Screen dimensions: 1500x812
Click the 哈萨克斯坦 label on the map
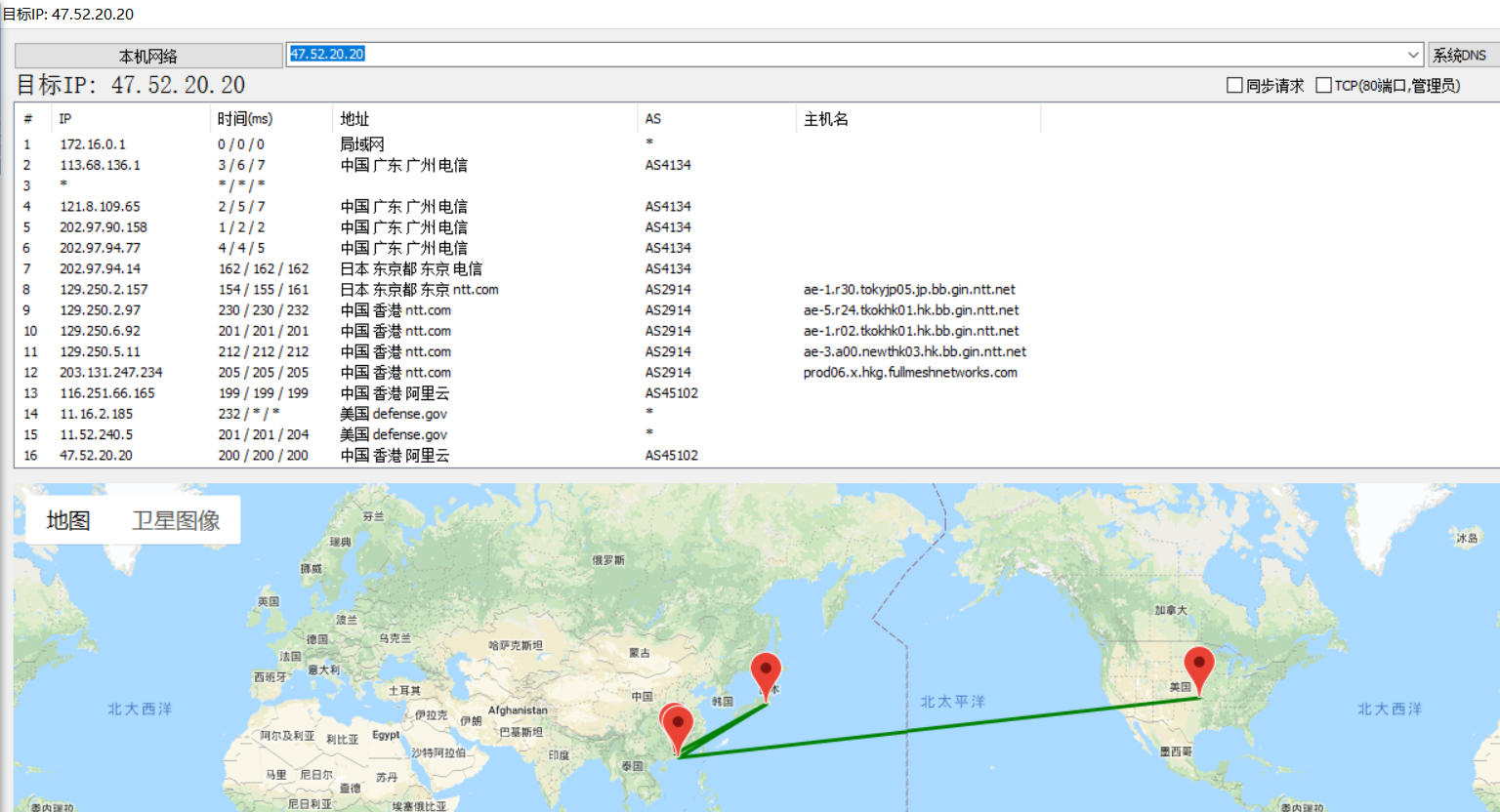[x=516, y=645]
